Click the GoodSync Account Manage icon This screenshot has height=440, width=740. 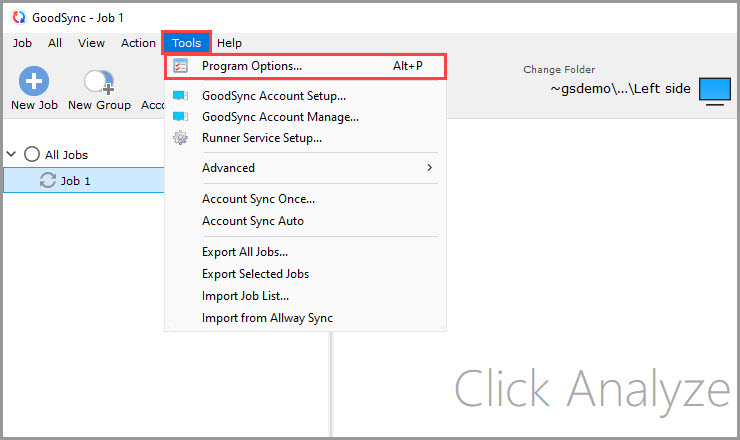[x=180, y=117]
